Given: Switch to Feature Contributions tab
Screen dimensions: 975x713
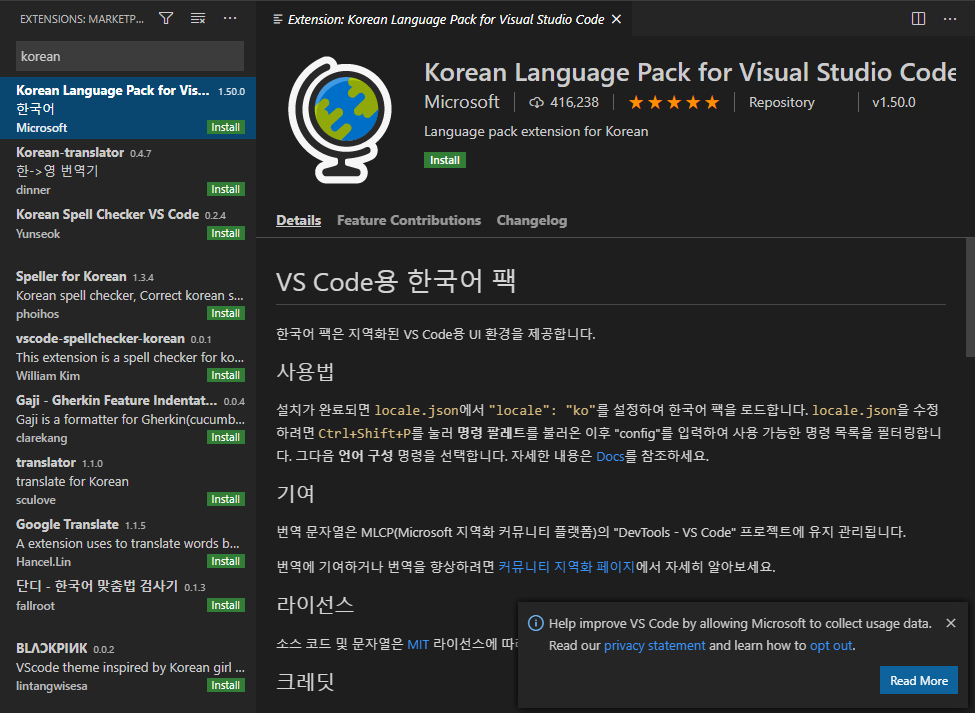Looking at the screenshot, I should (409, 220).
